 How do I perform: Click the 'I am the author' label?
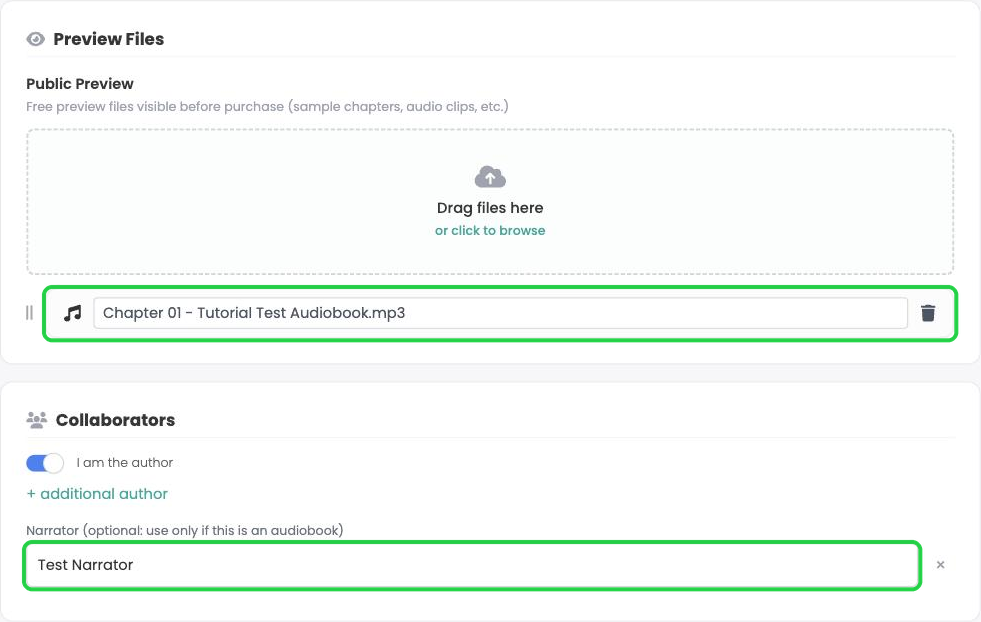pyautogui.click(x=125, y=462)
